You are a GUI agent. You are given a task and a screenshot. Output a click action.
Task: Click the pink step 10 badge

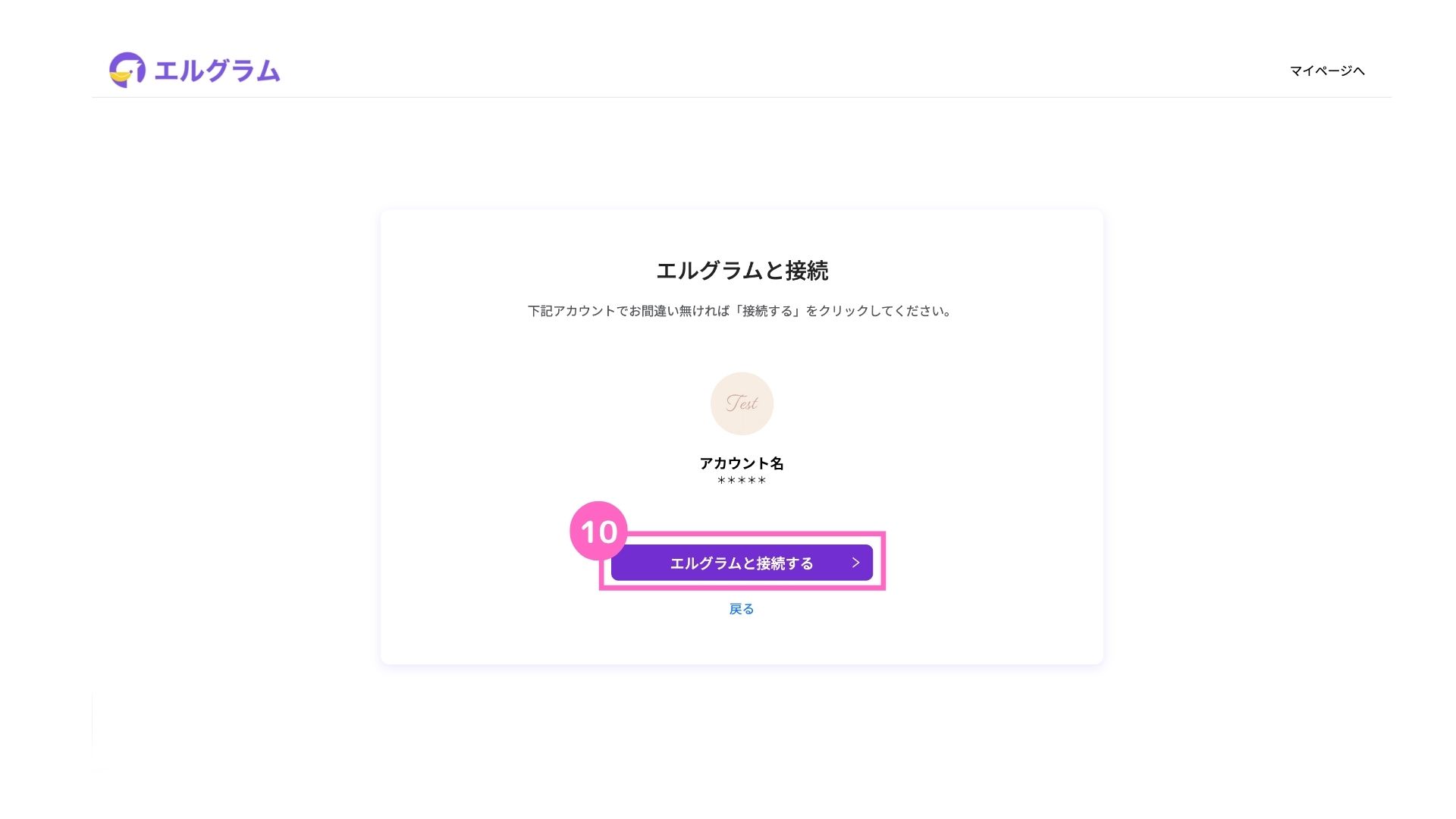[x=598, y=531]
